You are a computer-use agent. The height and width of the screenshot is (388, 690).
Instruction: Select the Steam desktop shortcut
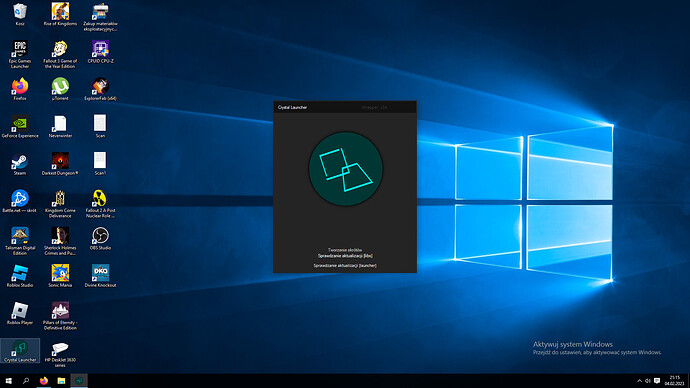pos(20,164)
